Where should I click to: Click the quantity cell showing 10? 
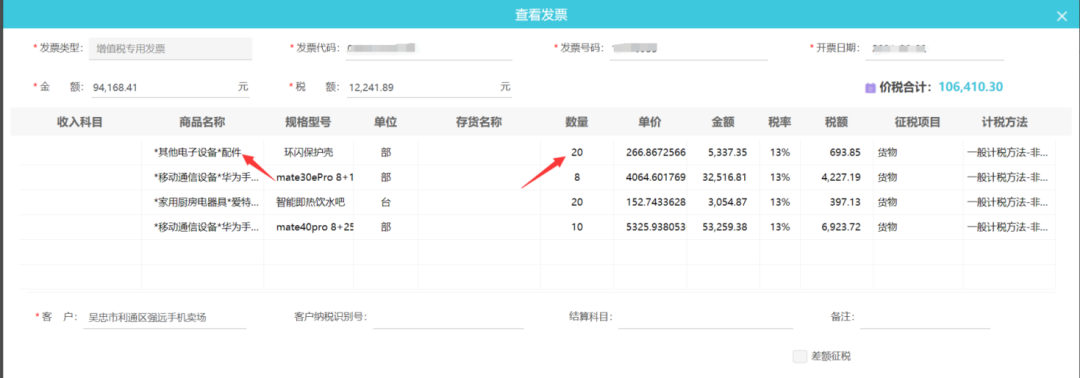(x=577, y=227)
